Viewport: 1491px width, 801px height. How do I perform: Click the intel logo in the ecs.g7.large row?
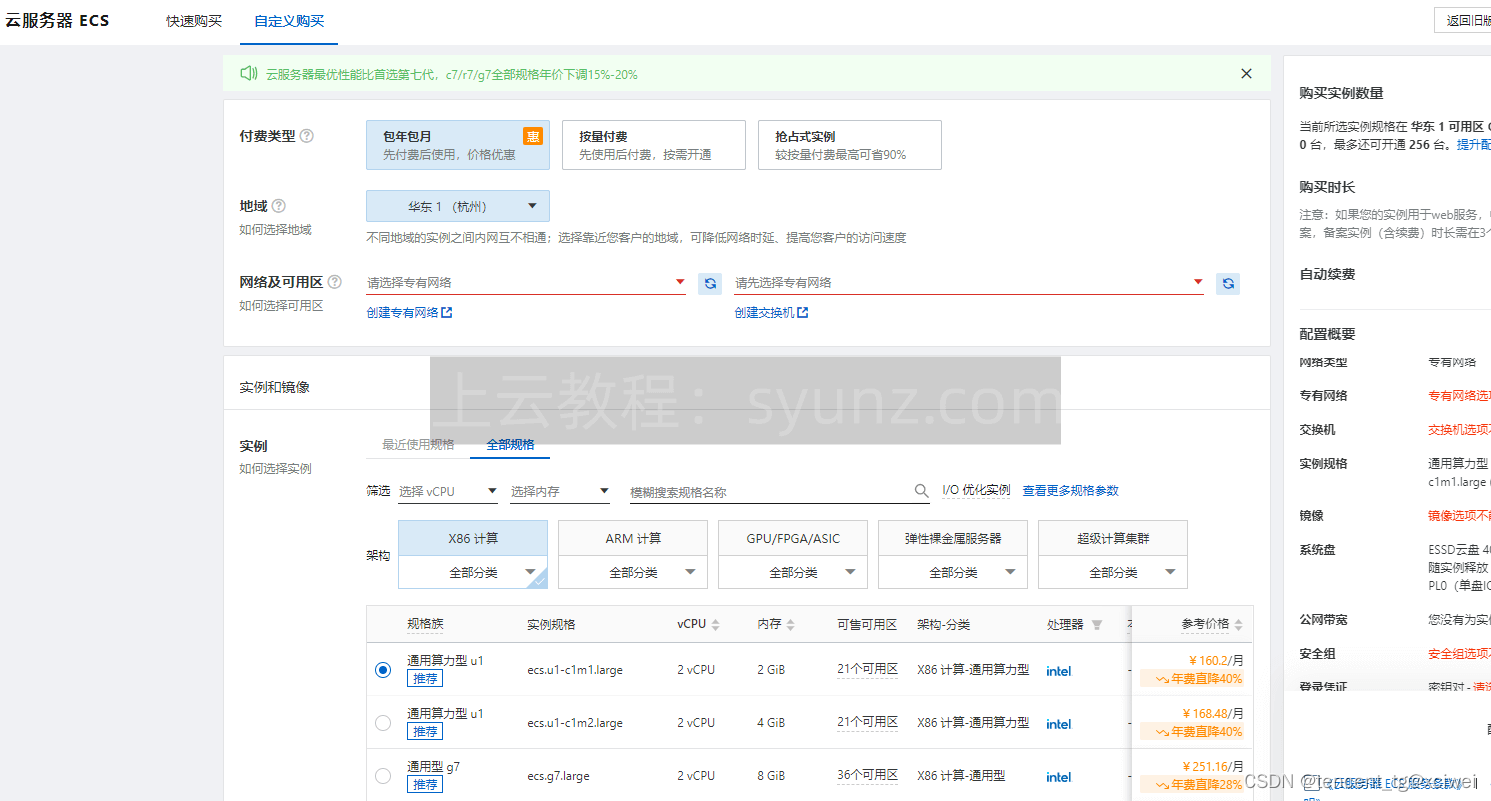(1059, 777)
